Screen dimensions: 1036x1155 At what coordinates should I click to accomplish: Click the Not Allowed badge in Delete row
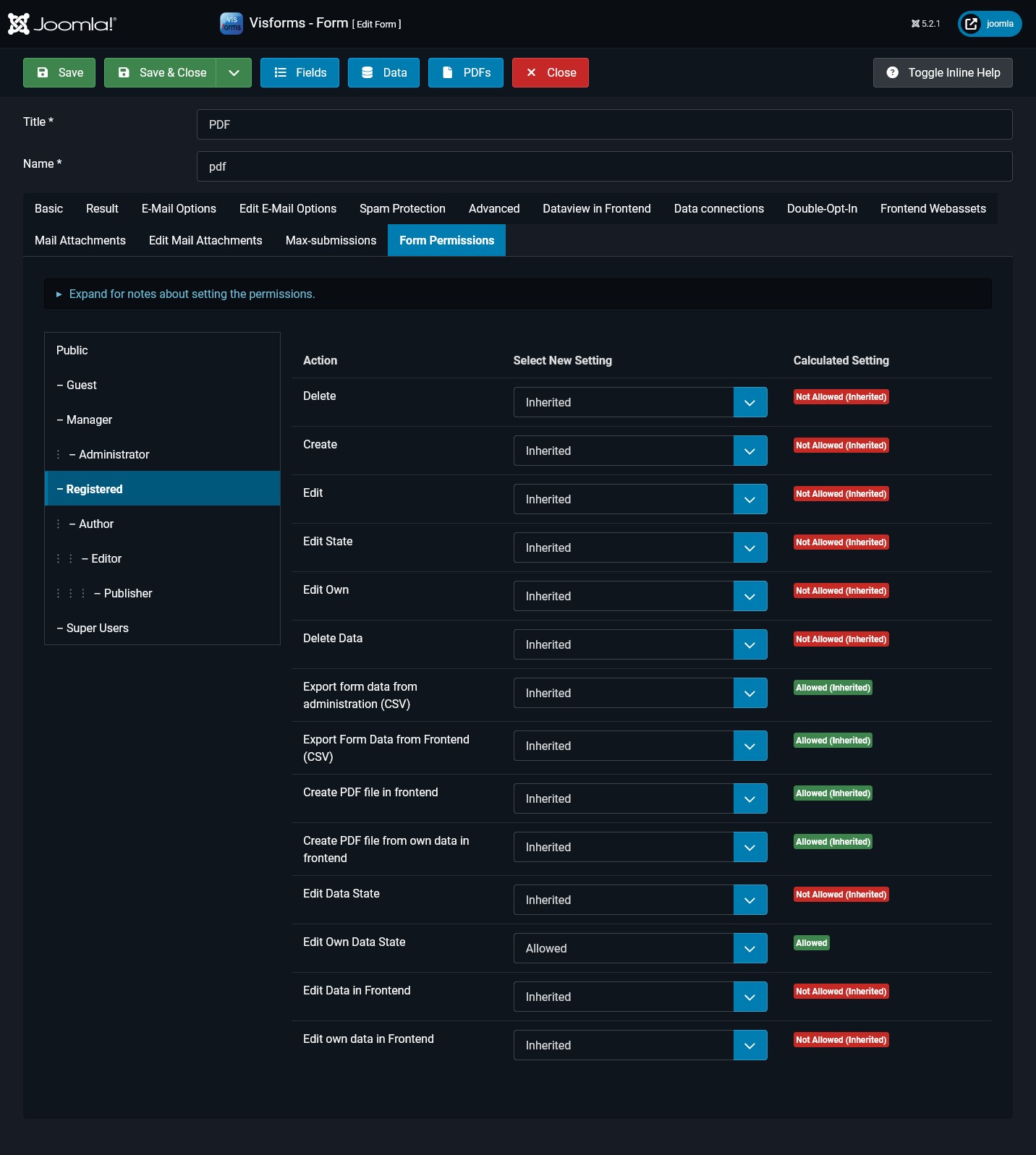(x=841, y=397)
